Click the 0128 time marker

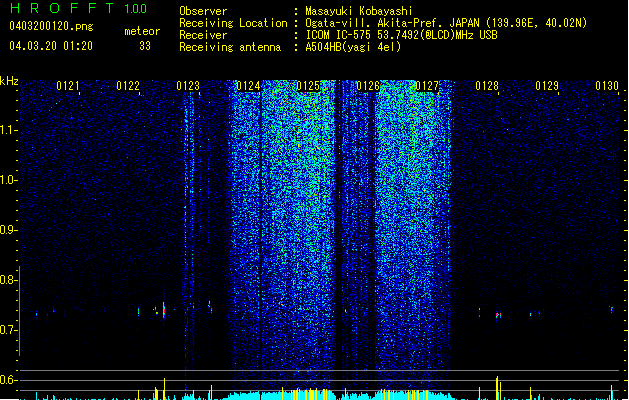[487, 86]
